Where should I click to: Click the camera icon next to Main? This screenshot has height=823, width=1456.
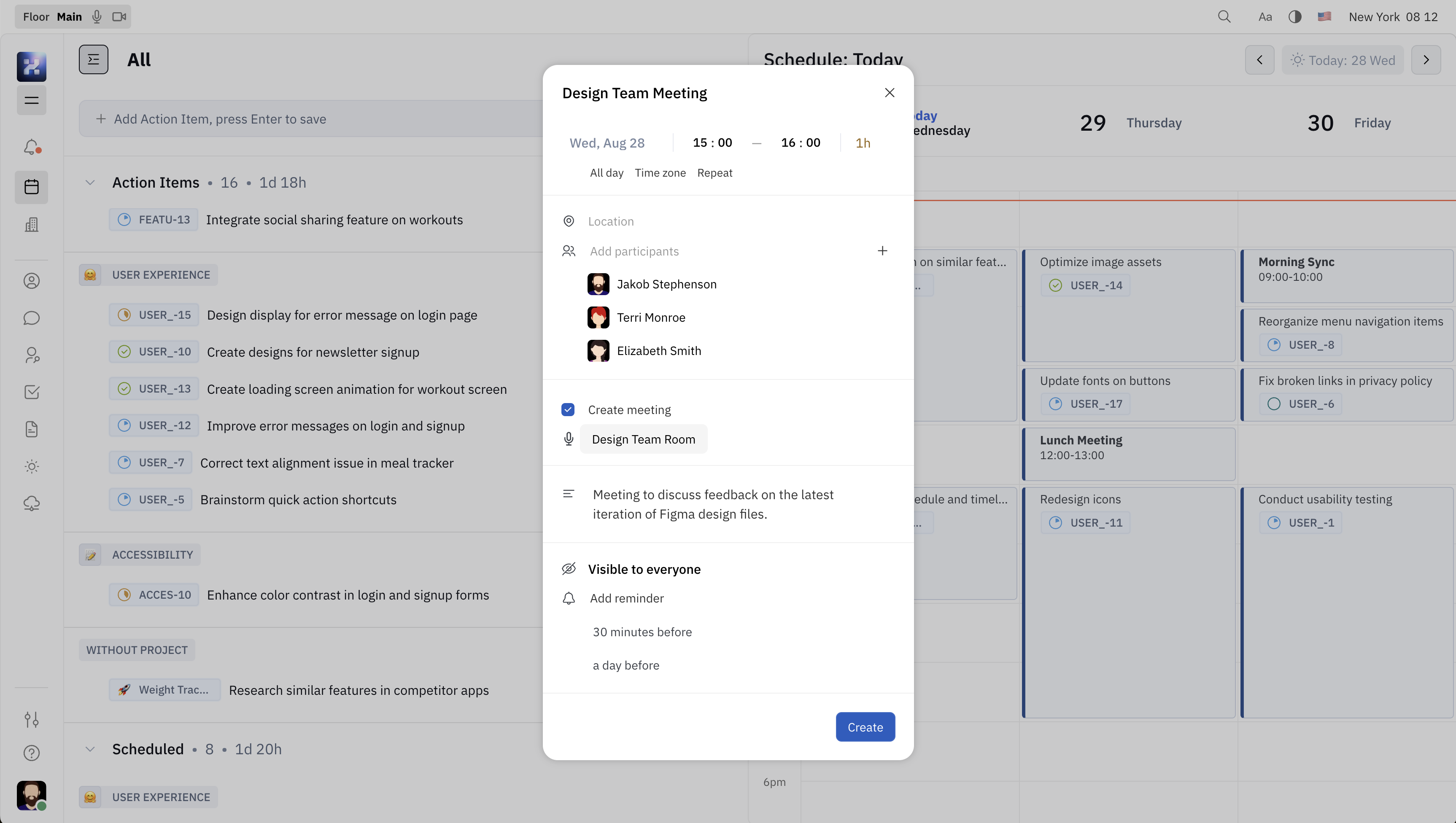tap(119, 17)
